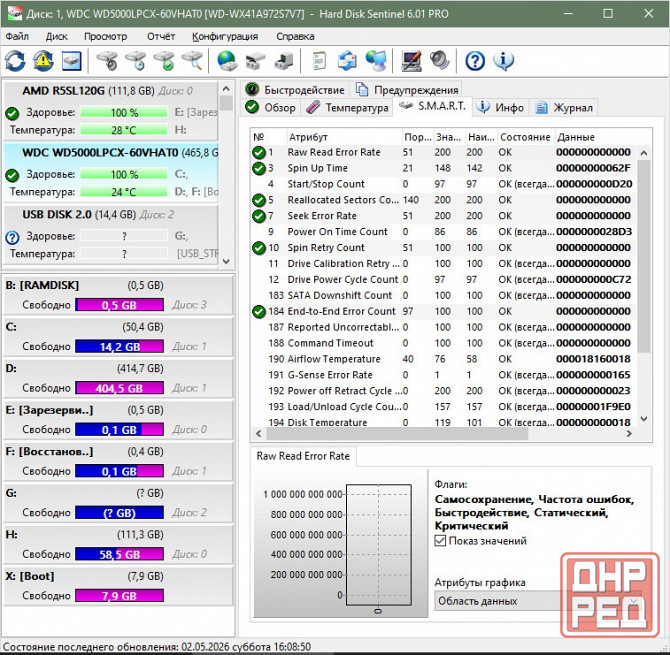Select the Spin Up Time attribute row
670x655 pixels.
pos(443,168)
